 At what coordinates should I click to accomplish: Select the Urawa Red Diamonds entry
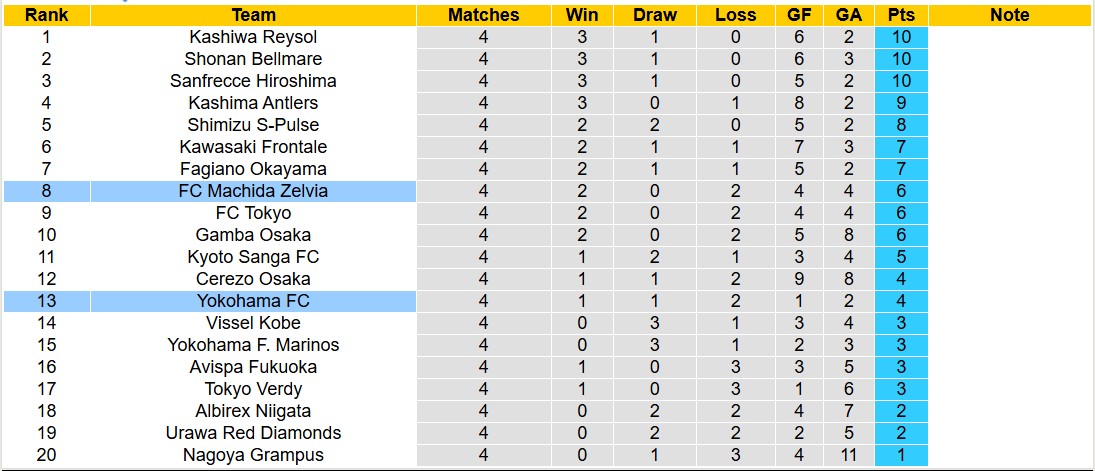[x=253, y=433]
